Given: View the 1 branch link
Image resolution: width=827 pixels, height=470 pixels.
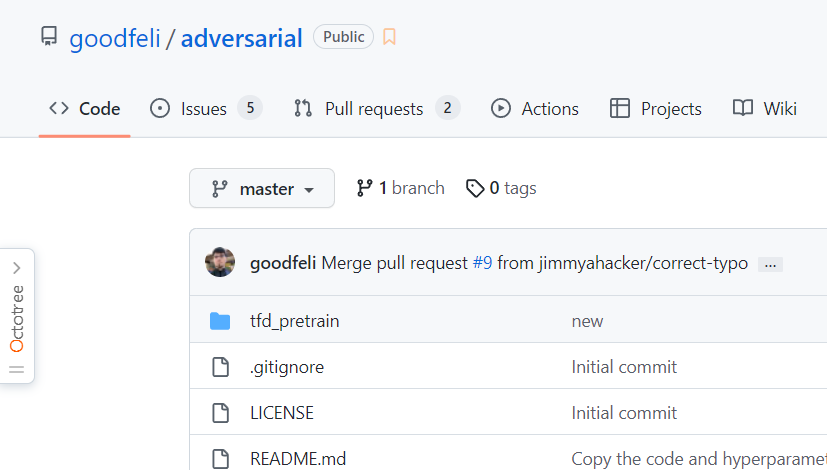Looking at the screenshot, I should pos(401,188).
